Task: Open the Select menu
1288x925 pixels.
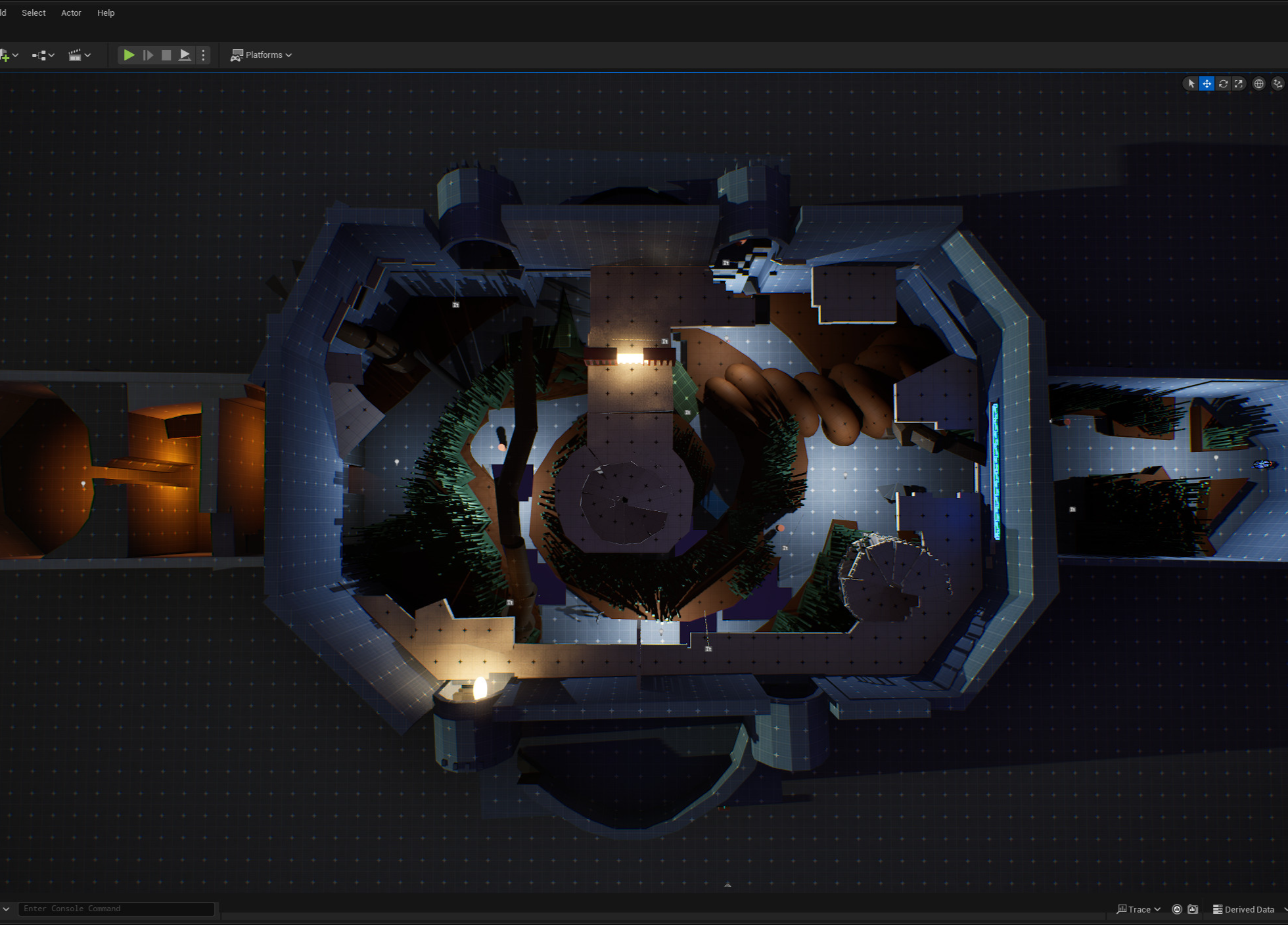Action: click(34, 12)
